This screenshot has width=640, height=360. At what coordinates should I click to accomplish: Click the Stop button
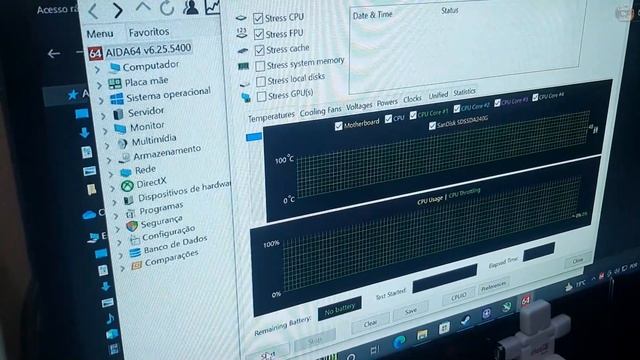coord(315,340)
